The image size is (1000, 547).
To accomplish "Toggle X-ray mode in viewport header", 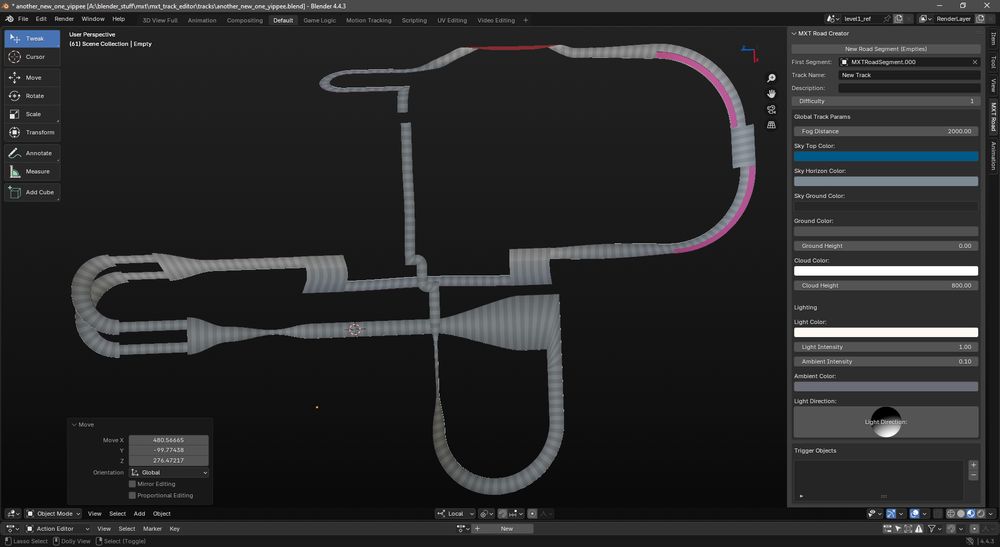I will (938, 514).
